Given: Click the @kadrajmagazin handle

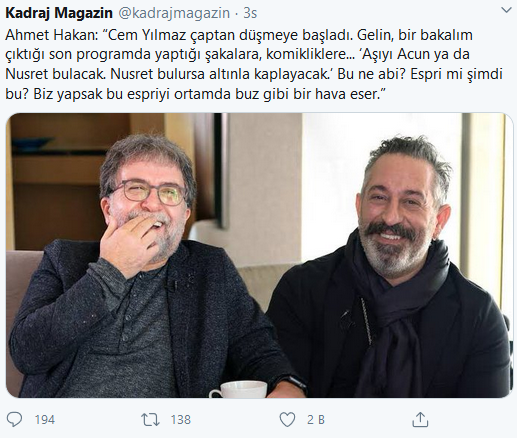Looking at the screenshot, I should pyautogui.click(x=174, y=13).
